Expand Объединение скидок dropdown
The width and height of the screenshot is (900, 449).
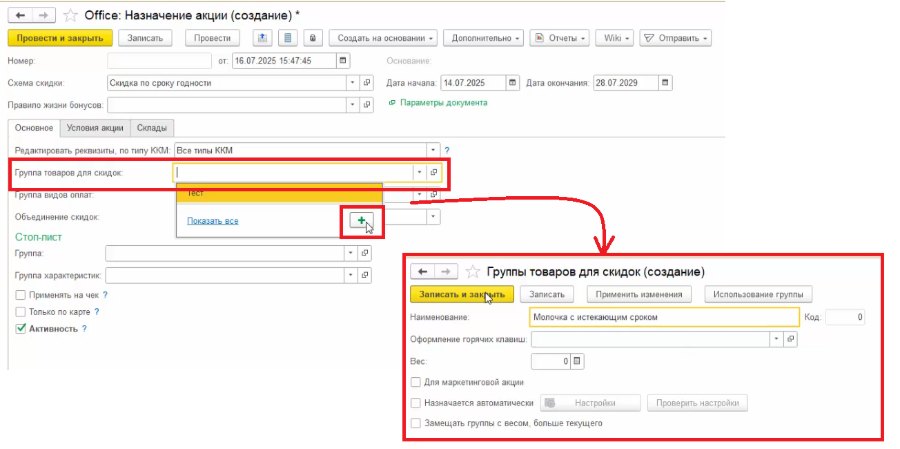[434, 217]
